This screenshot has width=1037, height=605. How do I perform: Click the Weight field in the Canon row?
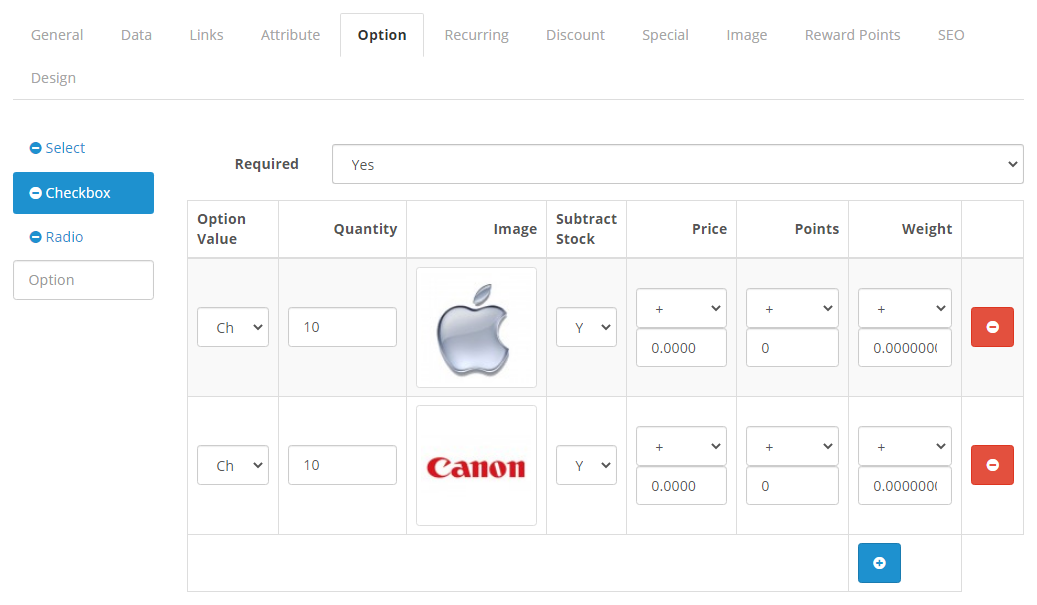coord(905,486)
